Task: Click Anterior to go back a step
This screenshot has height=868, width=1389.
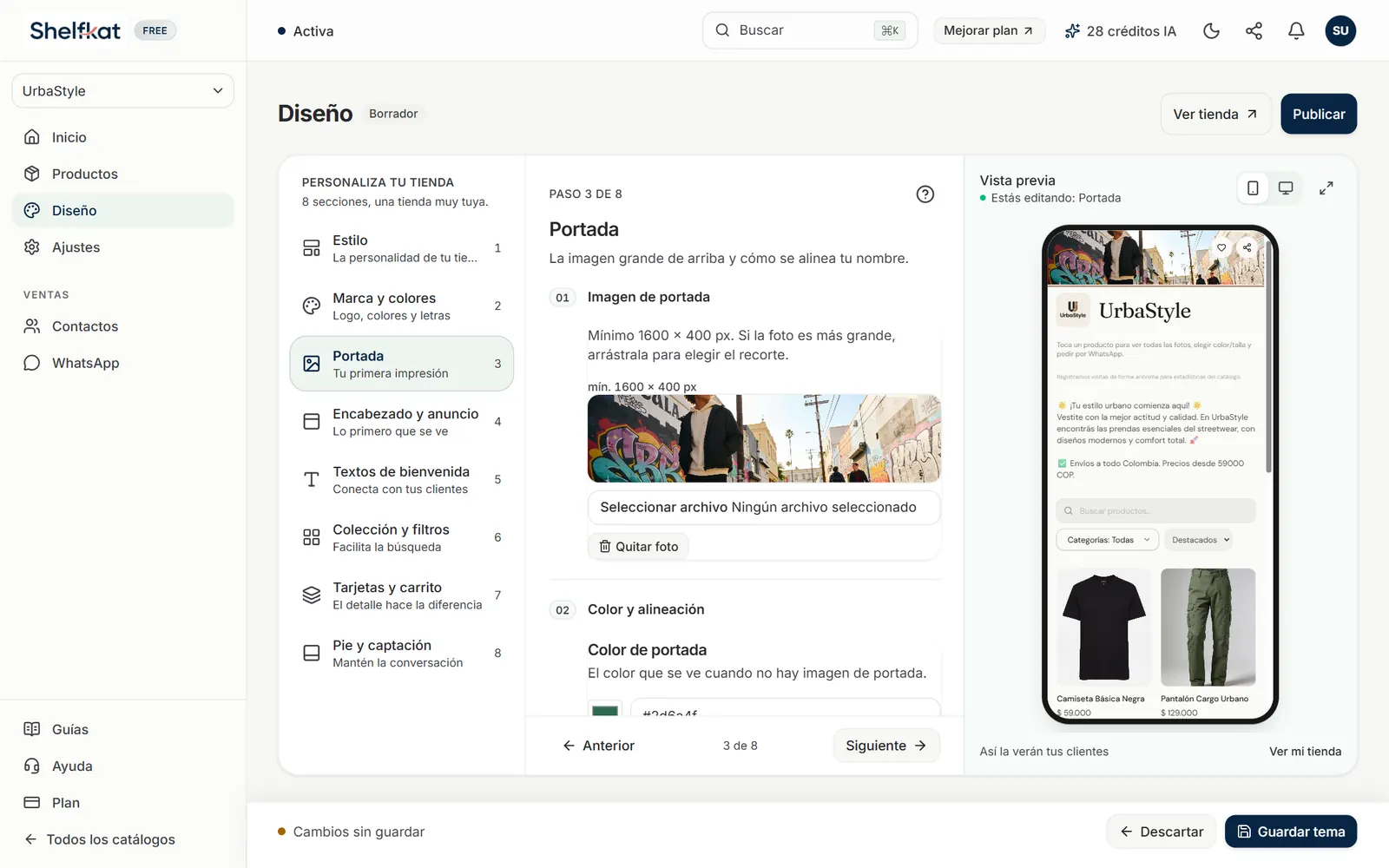Action: click(599, 746)
